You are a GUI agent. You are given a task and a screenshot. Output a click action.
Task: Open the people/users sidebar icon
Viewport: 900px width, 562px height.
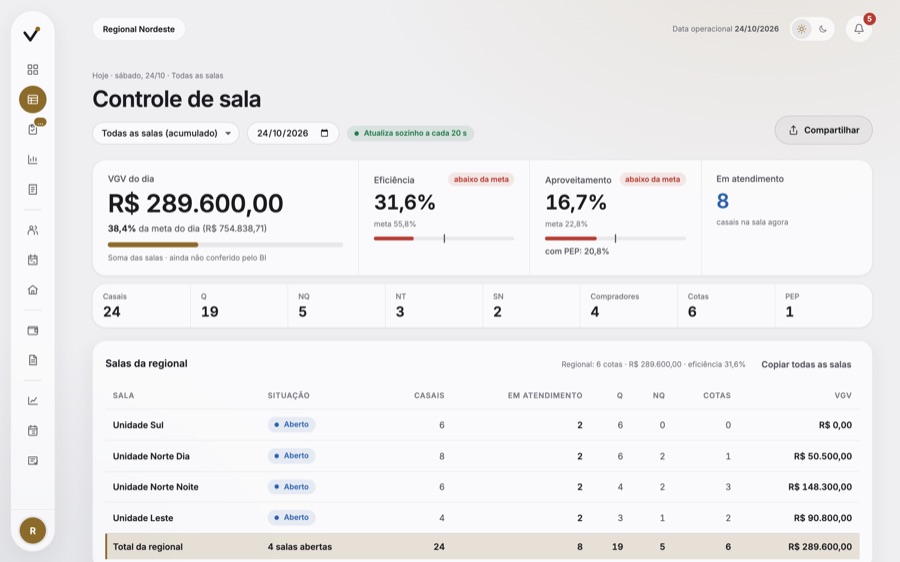pyautogui.click(x=33, y=230)
